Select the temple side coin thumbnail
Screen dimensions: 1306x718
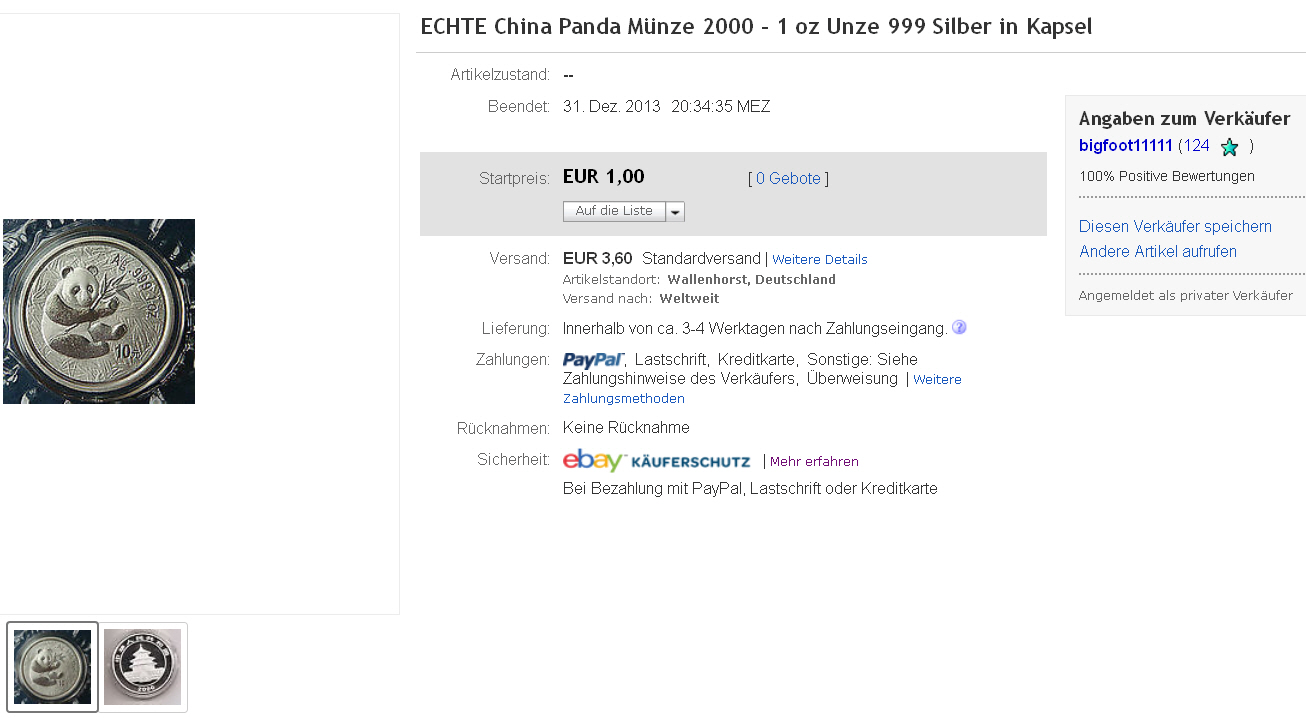click(x=143, y=667)
